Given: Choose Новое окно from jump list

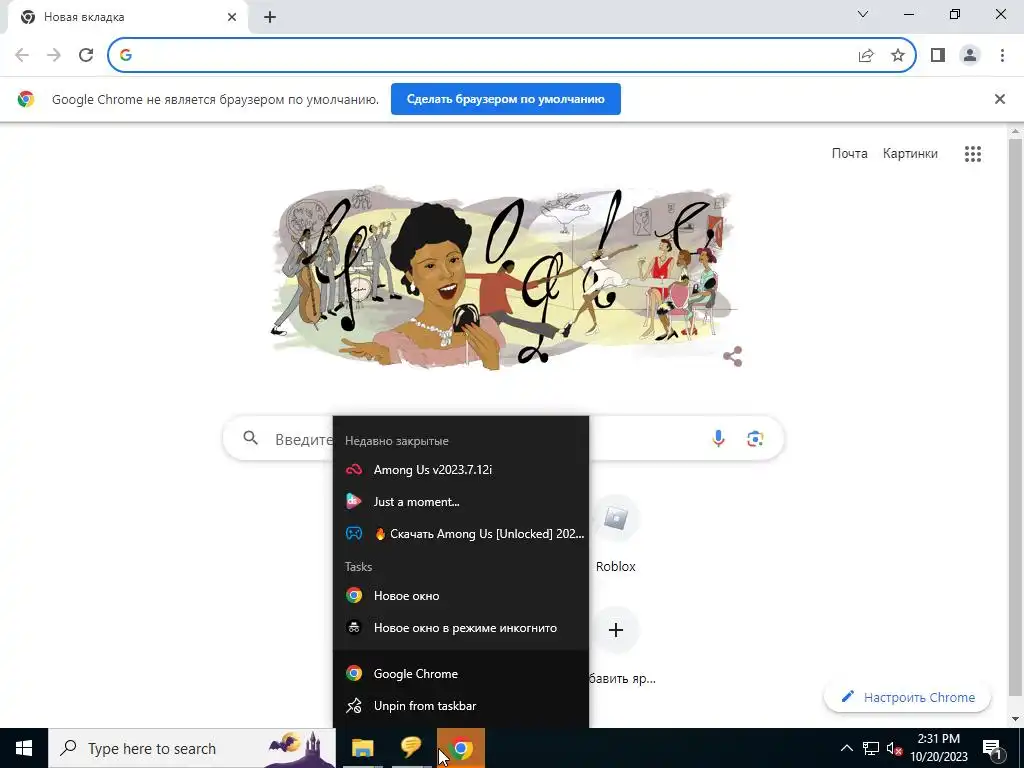Looking at the screenshot, I should coord(461,596).
